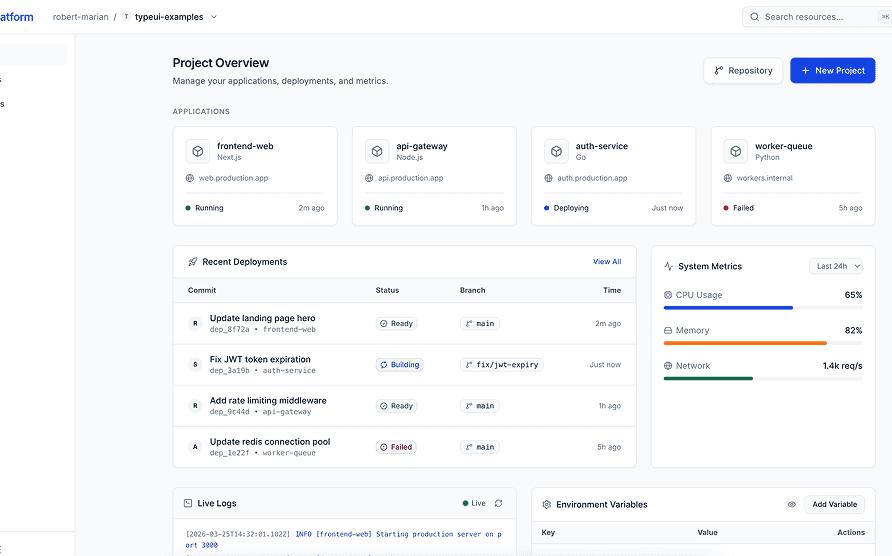Click the Time column header in deployments
This screenshot has width=892, height=556.
[x=612, y=290]
